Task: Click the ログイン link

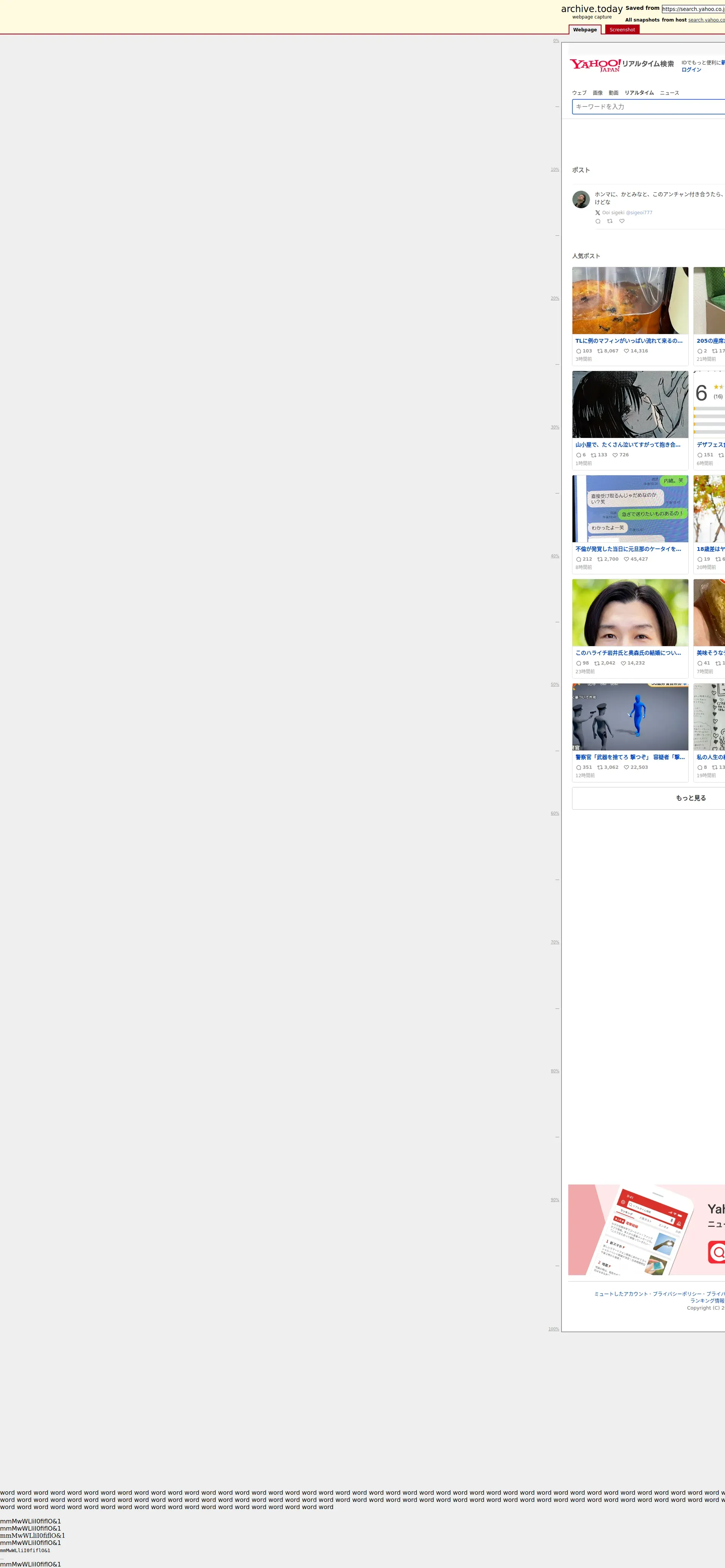Action: click(691, 70)
